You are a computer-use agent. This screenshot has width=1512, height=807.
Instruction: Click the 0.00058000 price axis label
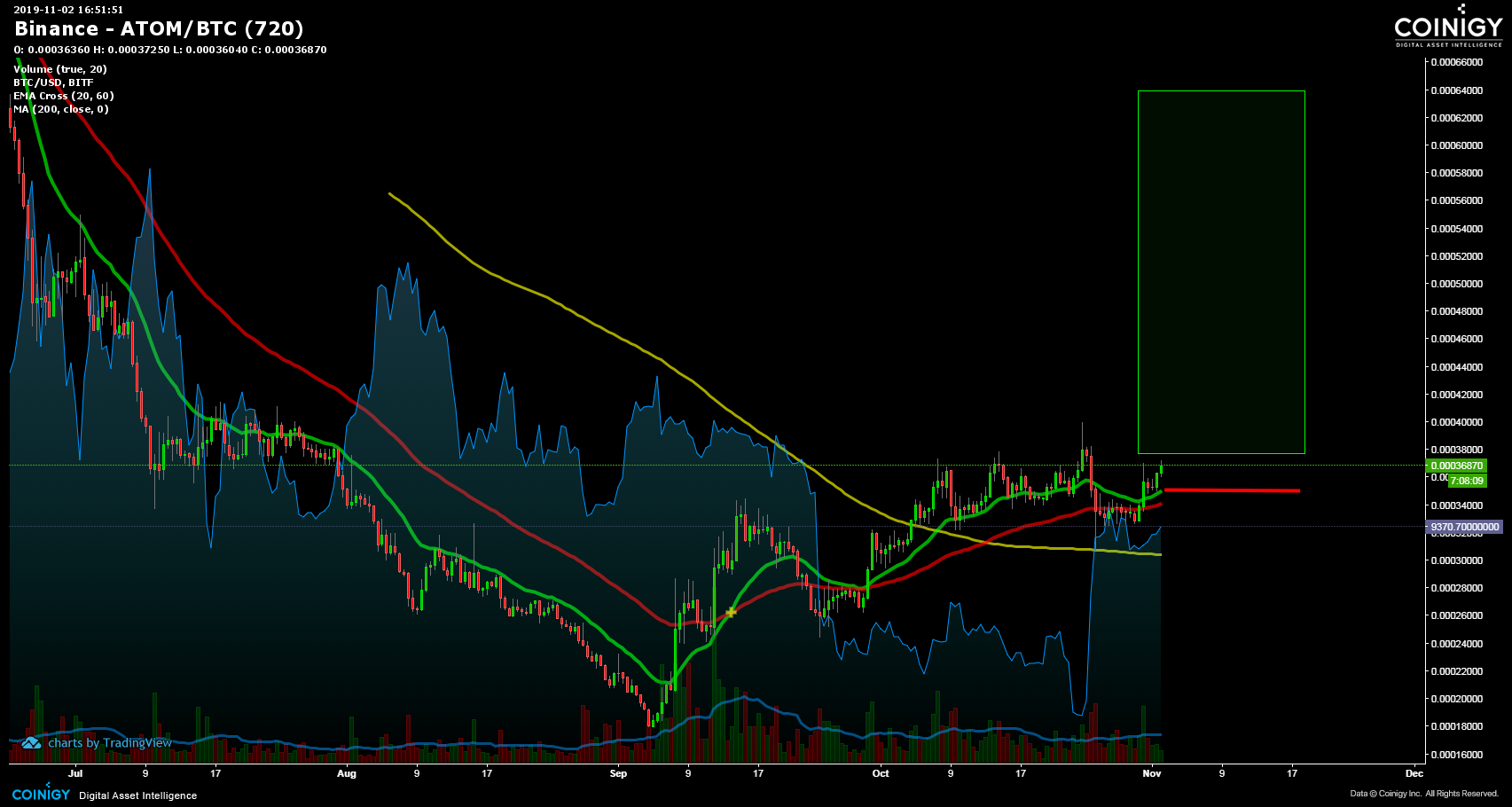click(x=1456, y=173)
